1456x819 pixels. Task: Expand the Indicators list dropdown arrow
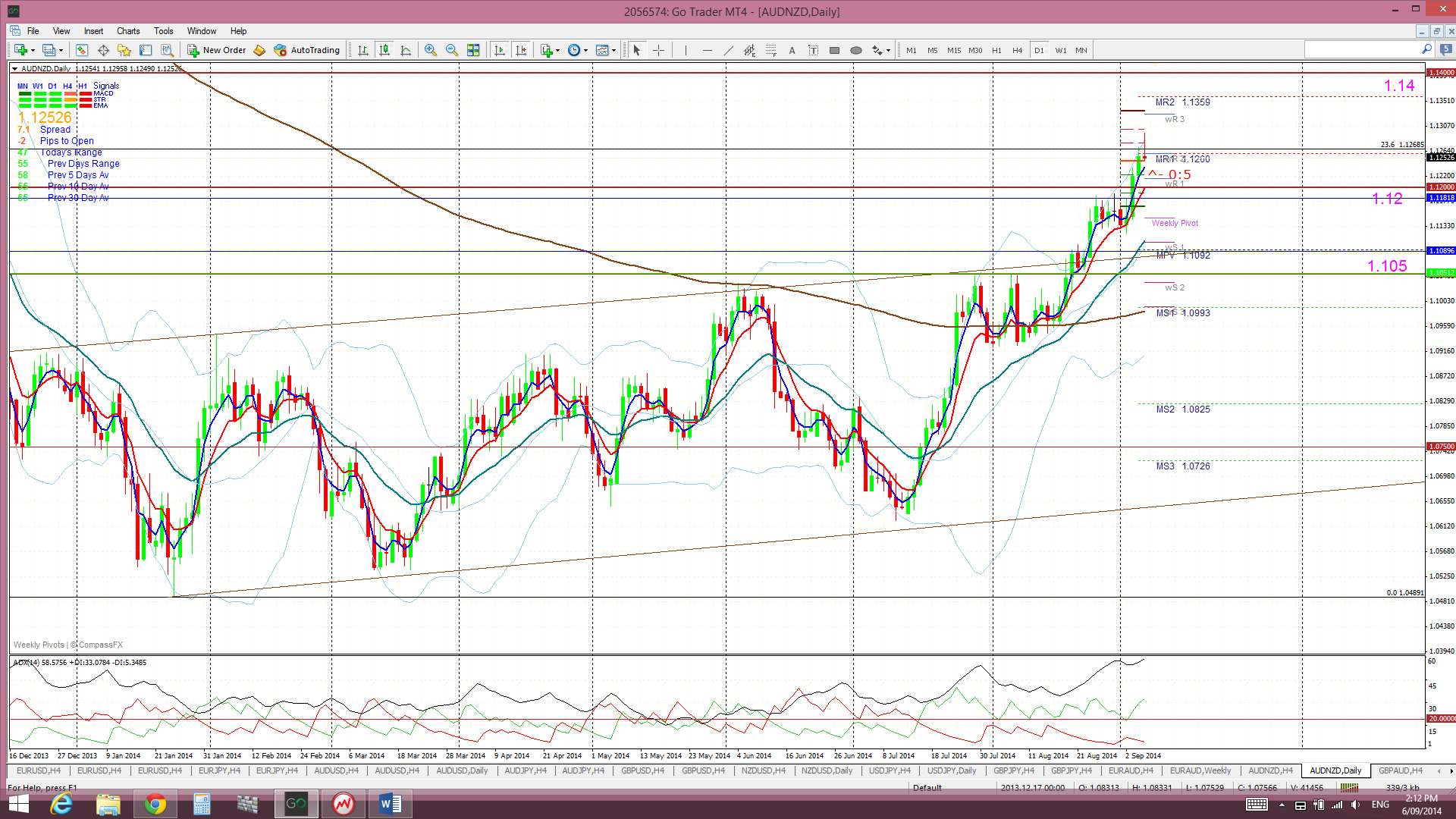click(558, 51)
